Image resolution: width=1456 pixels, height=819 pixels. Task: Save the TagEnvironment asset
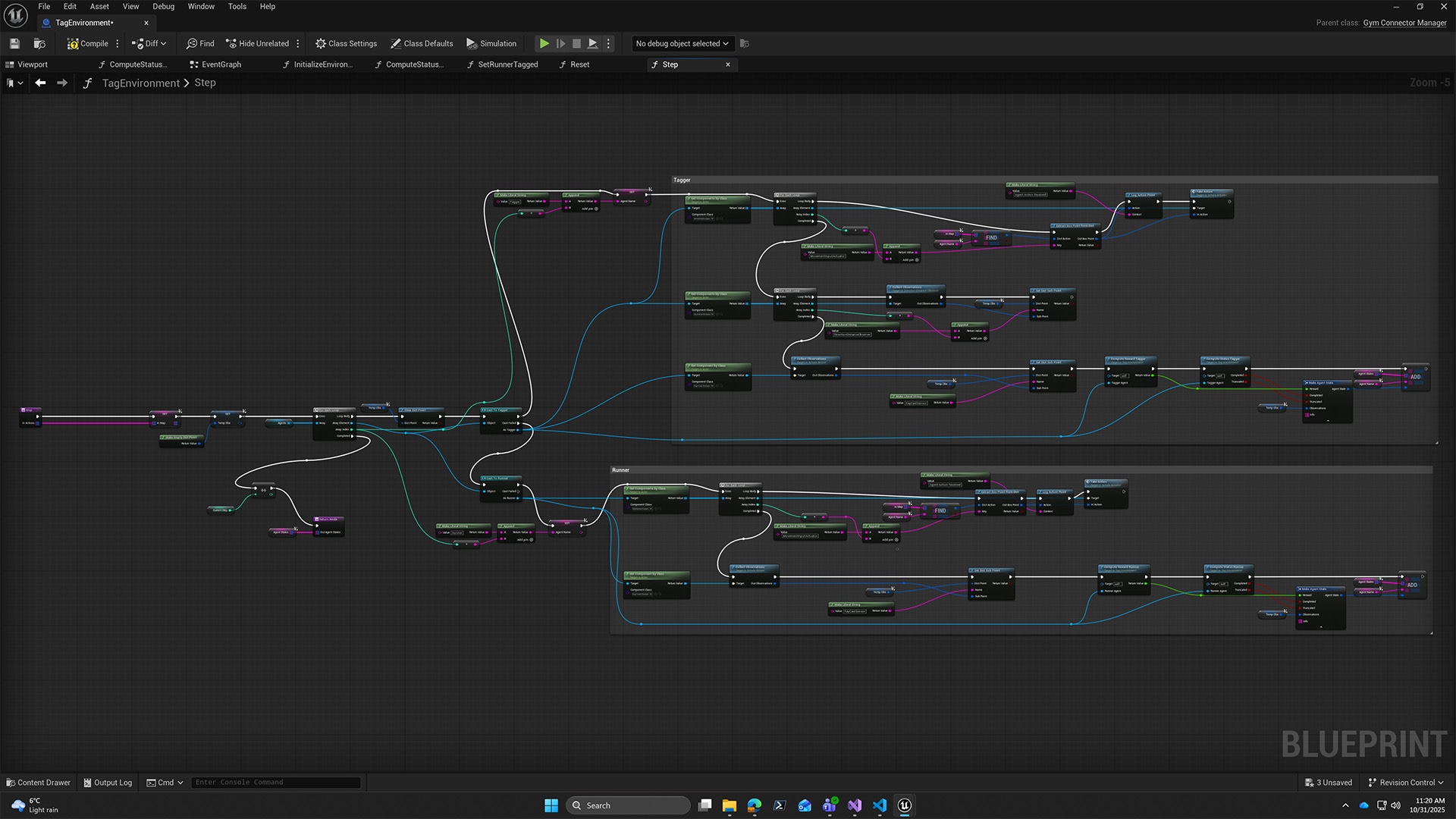[14, 43]
